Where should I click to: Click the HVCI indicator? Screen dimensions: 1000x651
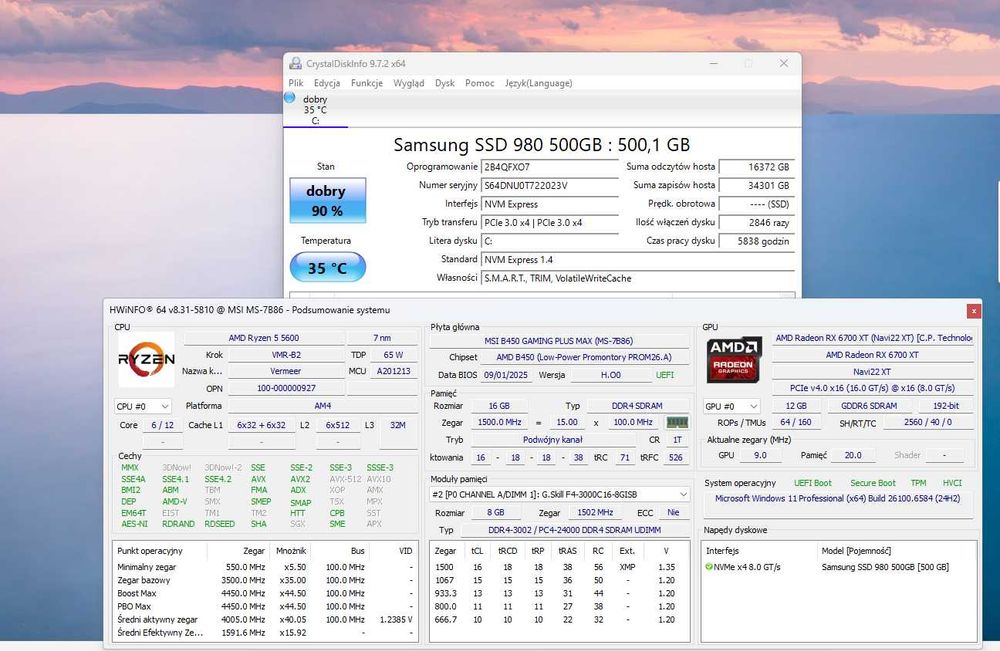click(x=952, y=483)
